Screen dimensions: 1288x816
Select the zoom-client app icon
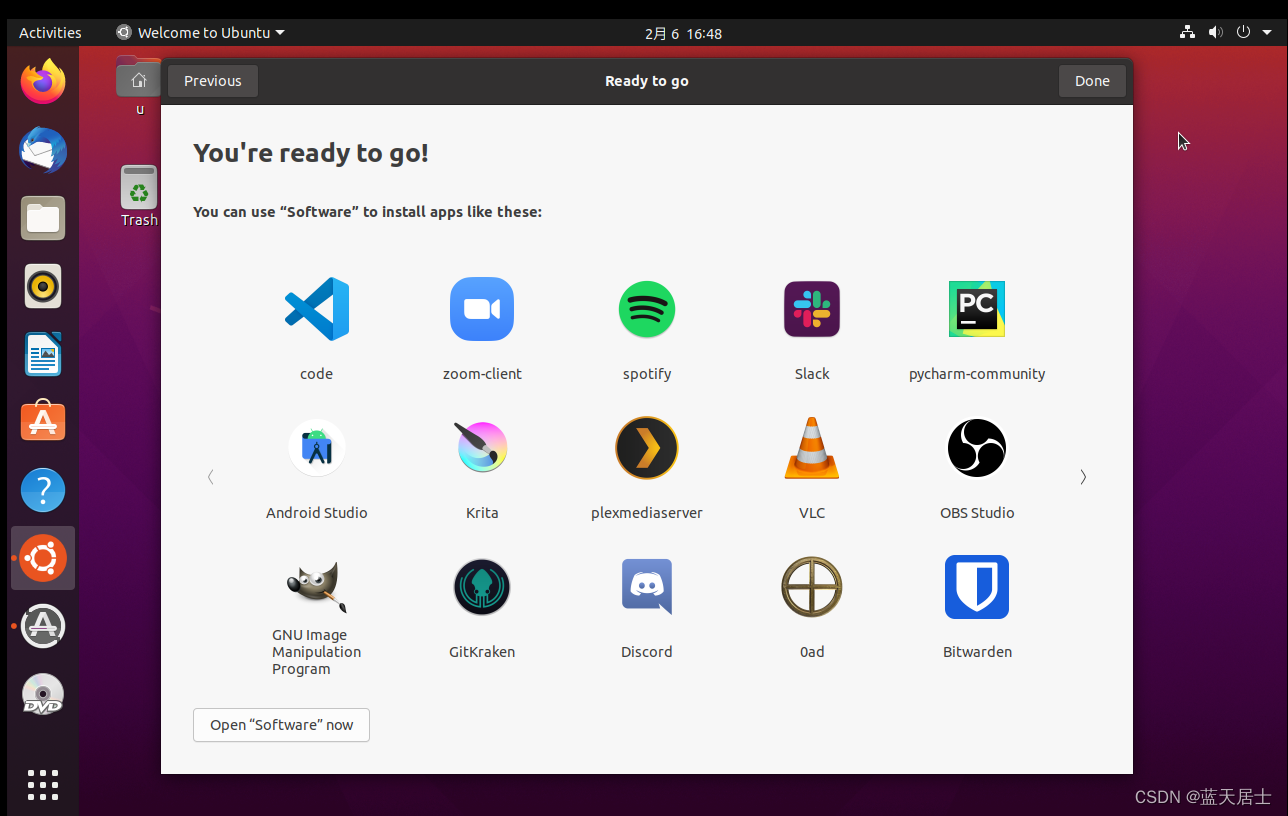coord(482,309)
